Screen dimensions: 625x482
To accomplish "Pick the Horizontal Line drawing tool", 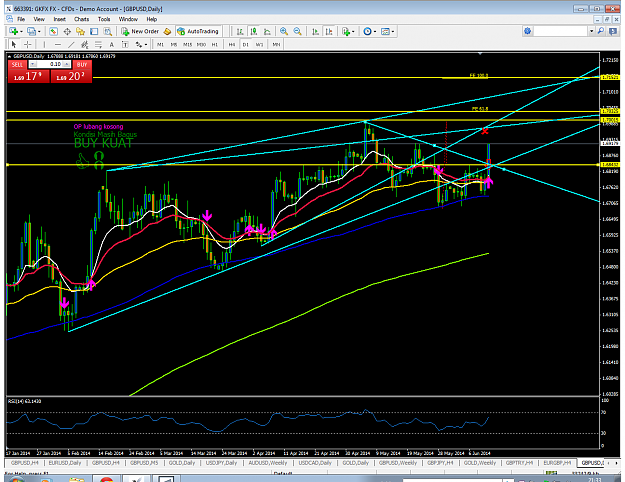I will click(x=57, y=44).
